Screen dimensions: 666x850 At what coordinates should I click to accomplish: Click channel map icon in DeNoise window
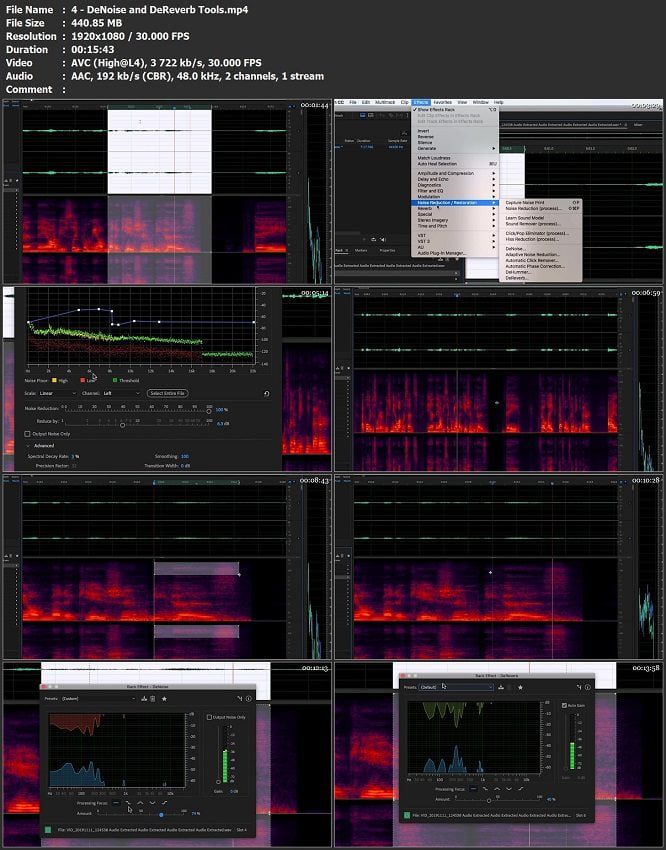click(x=239, y=699)
